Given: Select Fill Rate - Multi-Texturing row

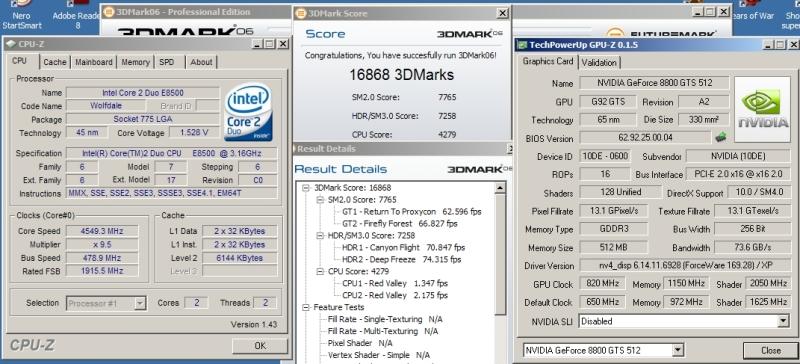Looking at the screenshot, I should pos(383,331).
